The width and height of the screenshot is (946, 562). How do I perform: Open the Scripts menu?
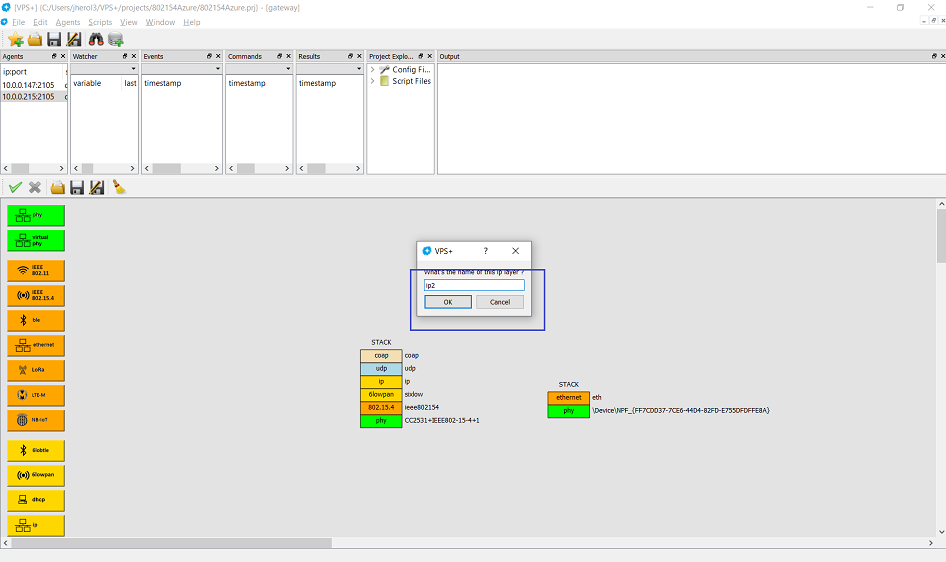point(100,22)
